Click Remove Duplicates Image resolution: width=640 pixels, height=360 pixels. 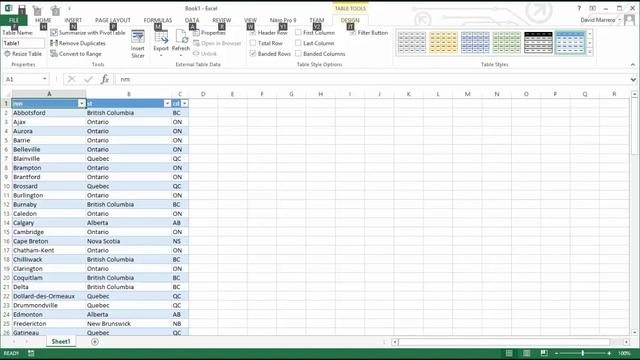click(78, 43)
